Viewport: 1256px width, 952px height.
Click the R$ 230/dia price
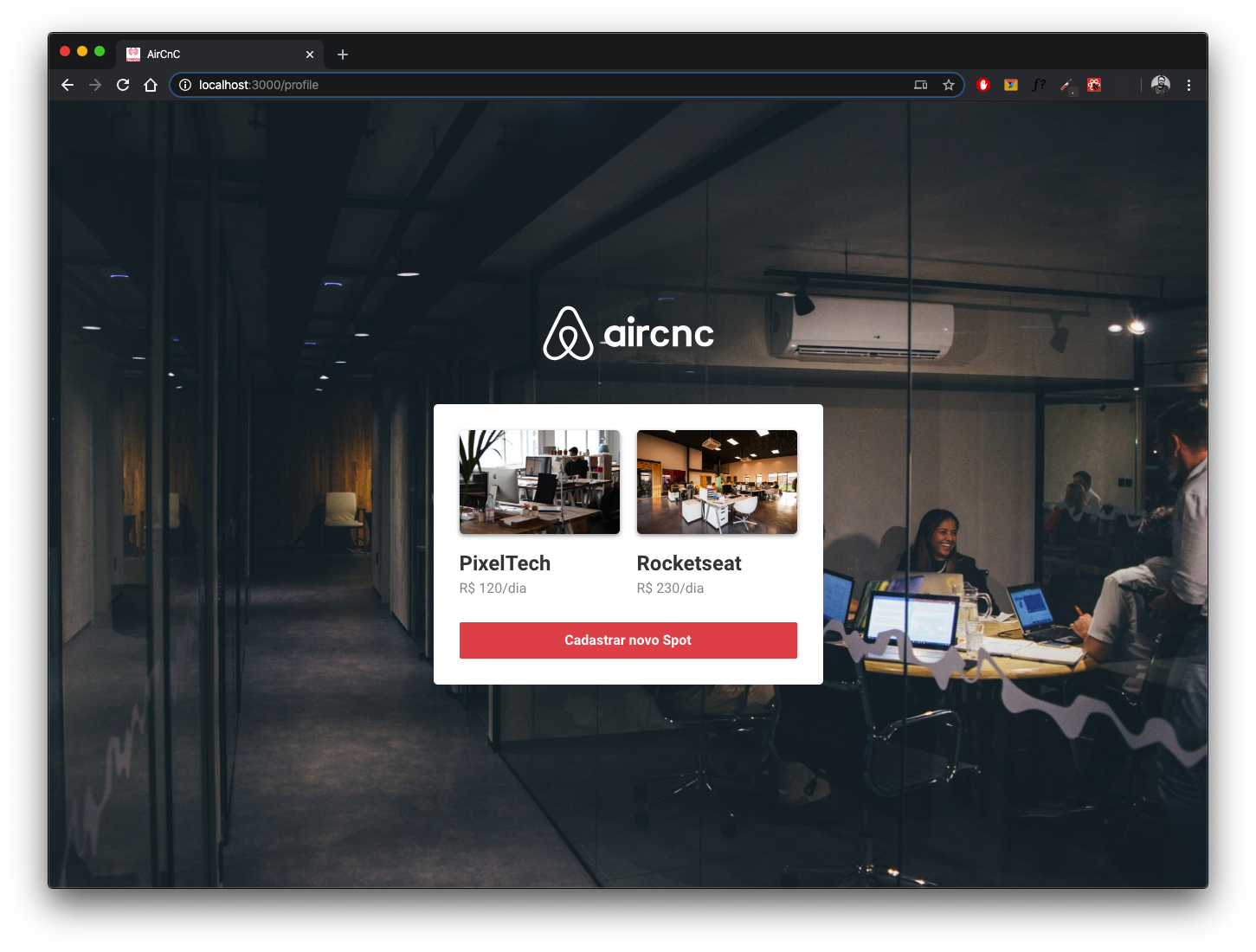[x=670, y=589]
